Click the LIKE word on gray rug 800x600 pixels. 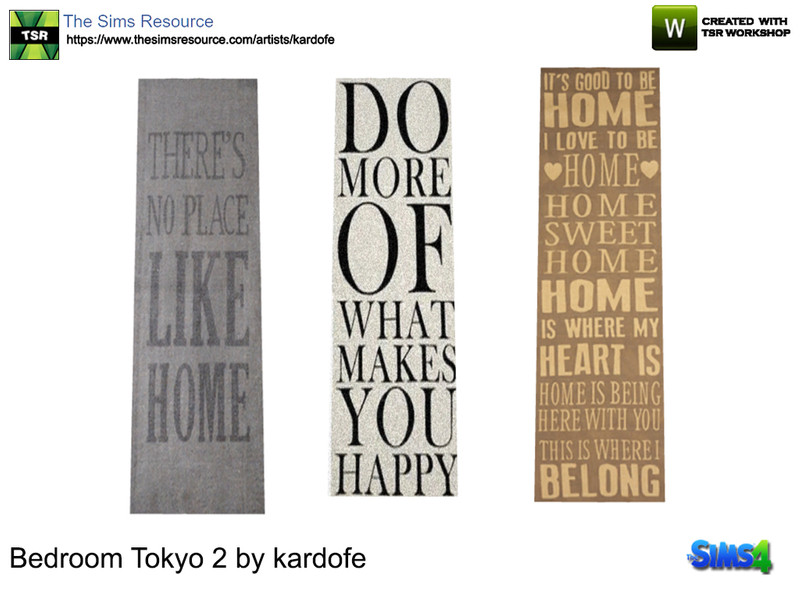[x=198, y=299]
